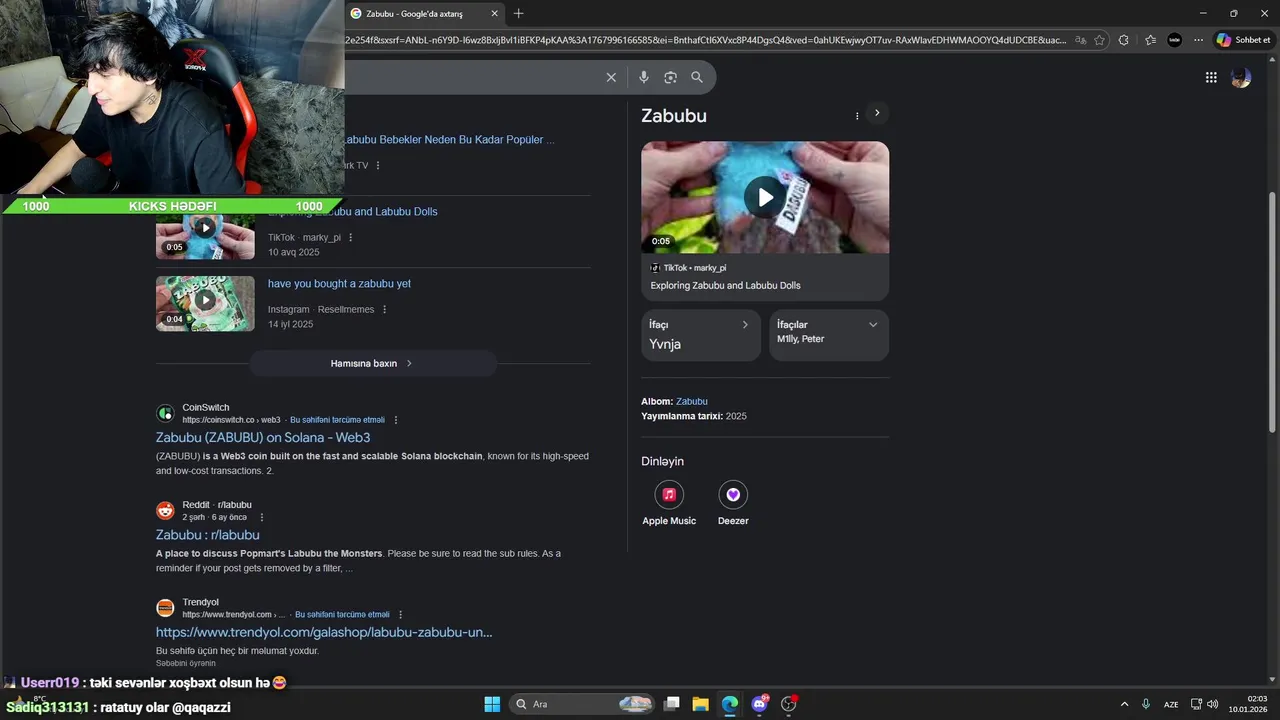This screenshot has width=1280, height=720.
Task: Open the Google account avatar
Action: [1241, 77]
